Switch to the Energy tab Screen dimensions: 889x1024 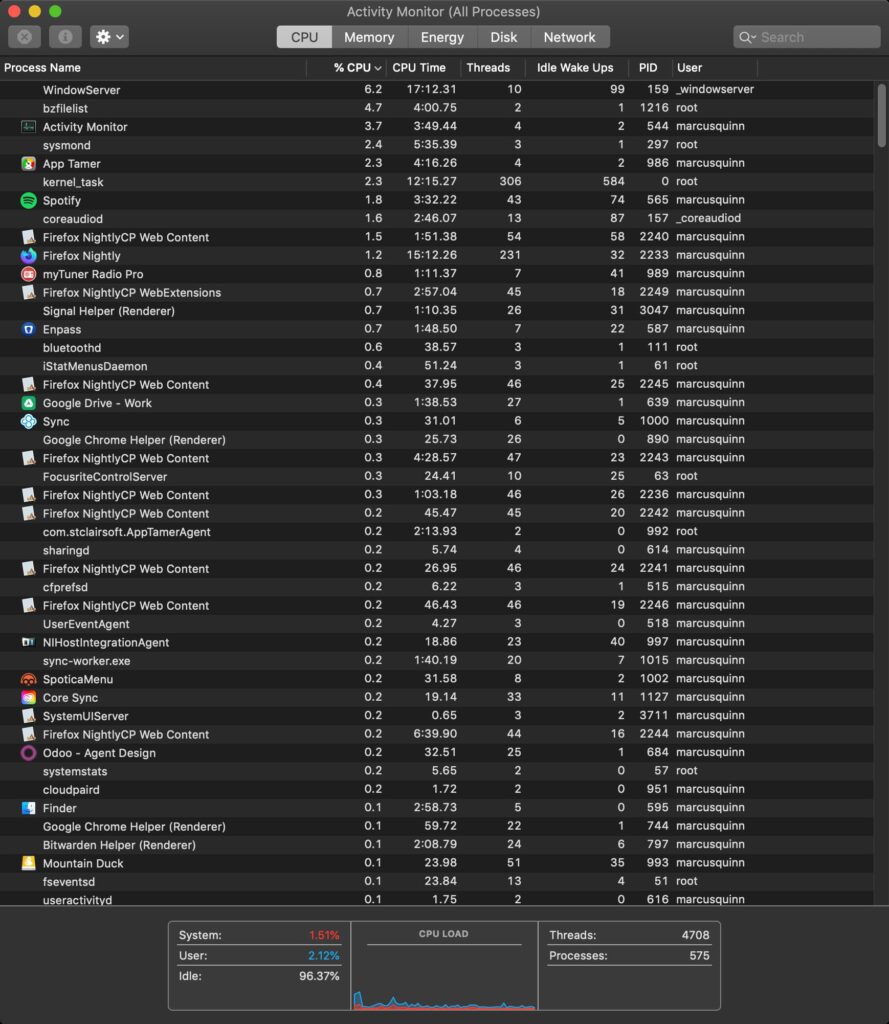442,37
